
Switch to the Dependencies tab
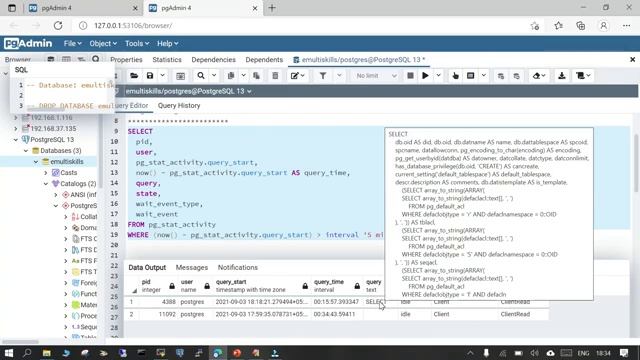pos(213,60)
